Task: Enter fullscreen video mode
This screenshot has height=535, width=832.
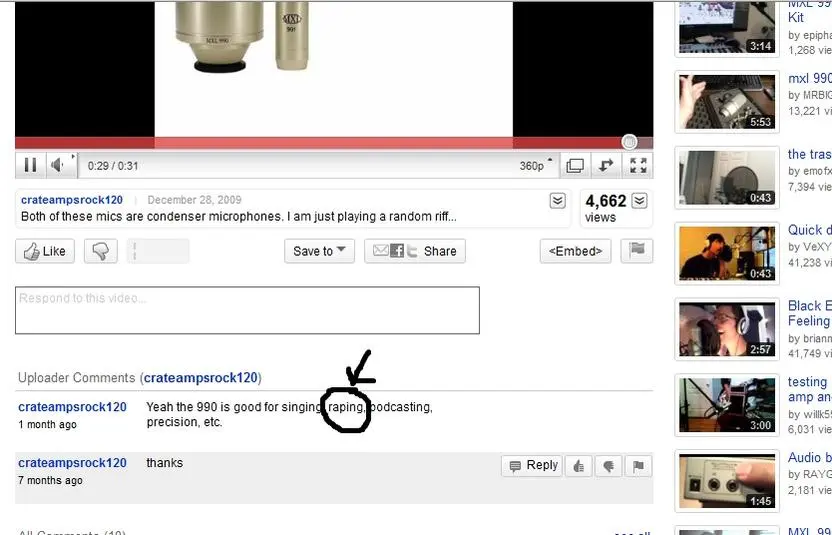Action: 638,165
